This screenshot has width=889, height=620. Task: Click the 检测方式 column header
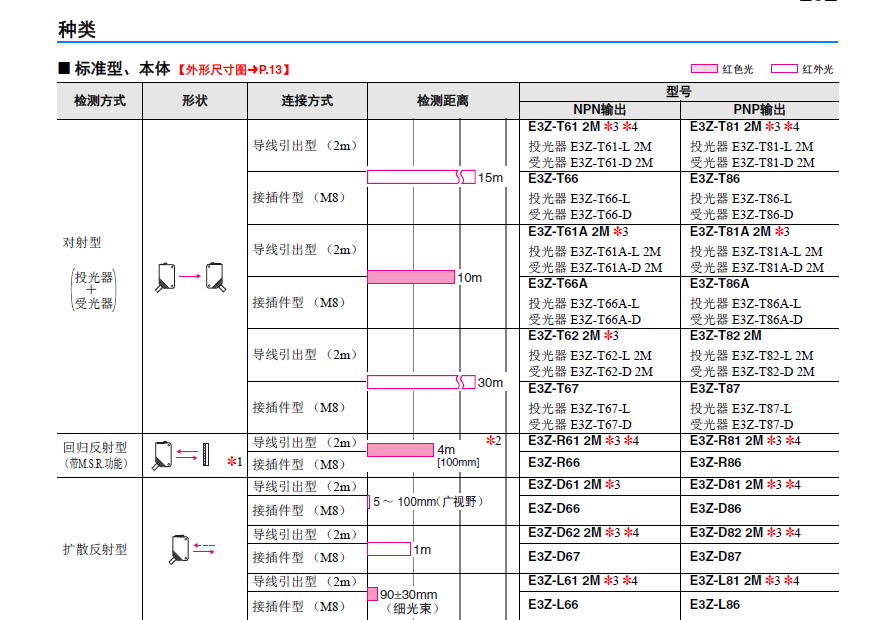point(100,101)
